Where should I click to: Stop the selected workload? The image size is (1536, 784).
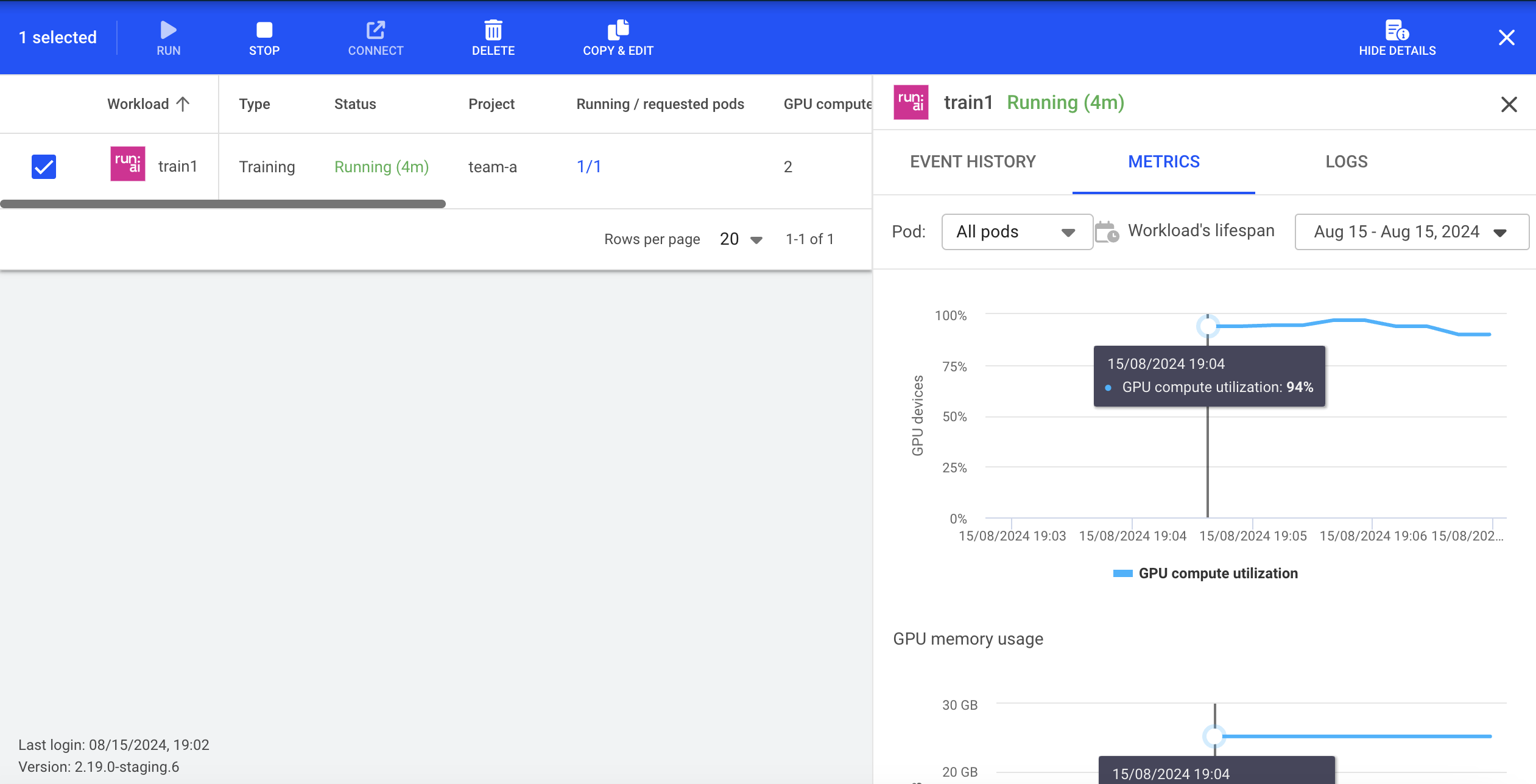coord(264,38)
